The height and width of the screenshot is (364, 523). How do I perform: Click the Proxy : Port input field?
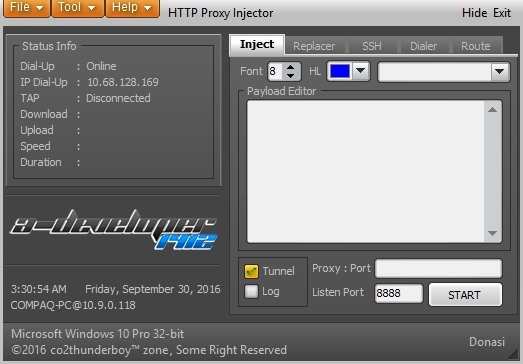pyautogui.click(x=438, y=269)
